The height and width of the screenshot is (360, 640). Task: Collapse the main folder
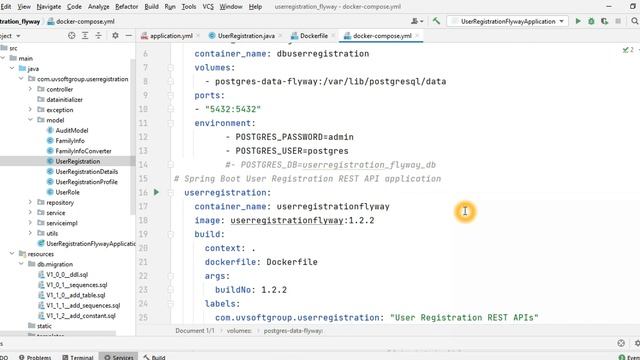tap(3, 58)
